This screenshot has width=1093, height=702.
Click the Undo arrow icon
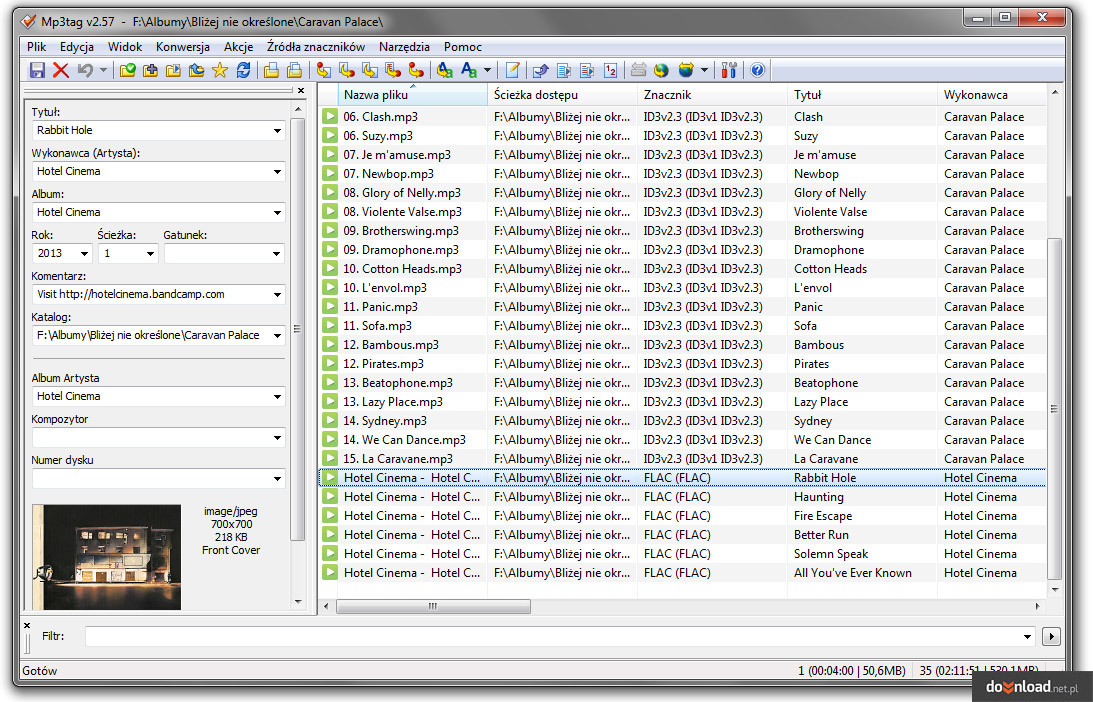85,70
